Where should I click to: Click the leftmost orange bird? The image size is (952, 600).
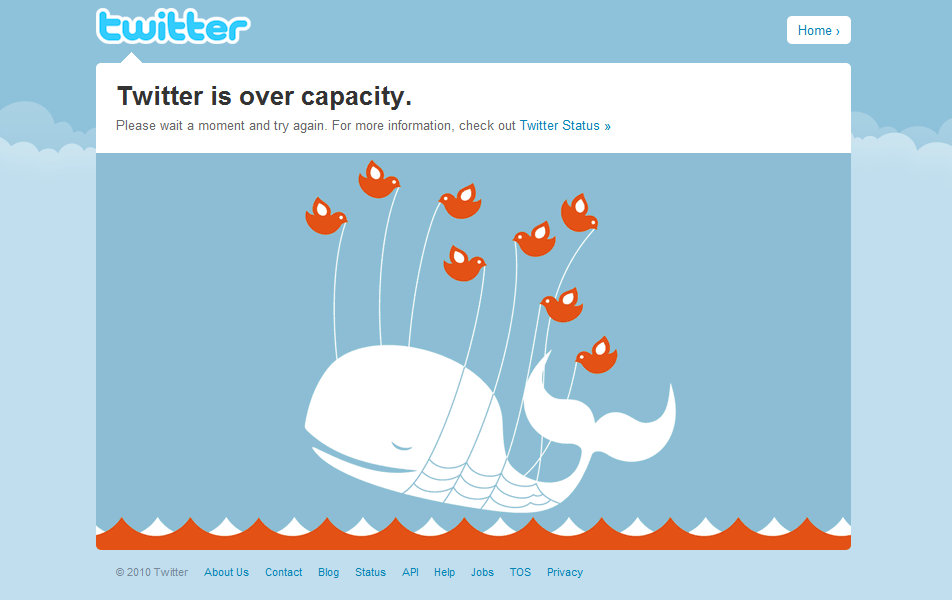(326, 216)
